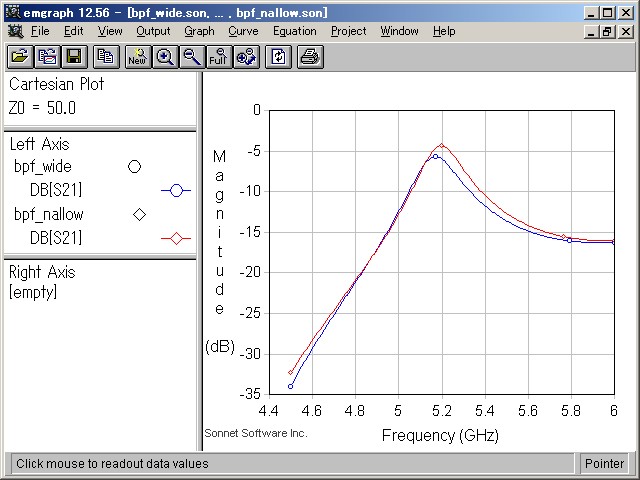Click the Left Axis heading

[40, 144]
